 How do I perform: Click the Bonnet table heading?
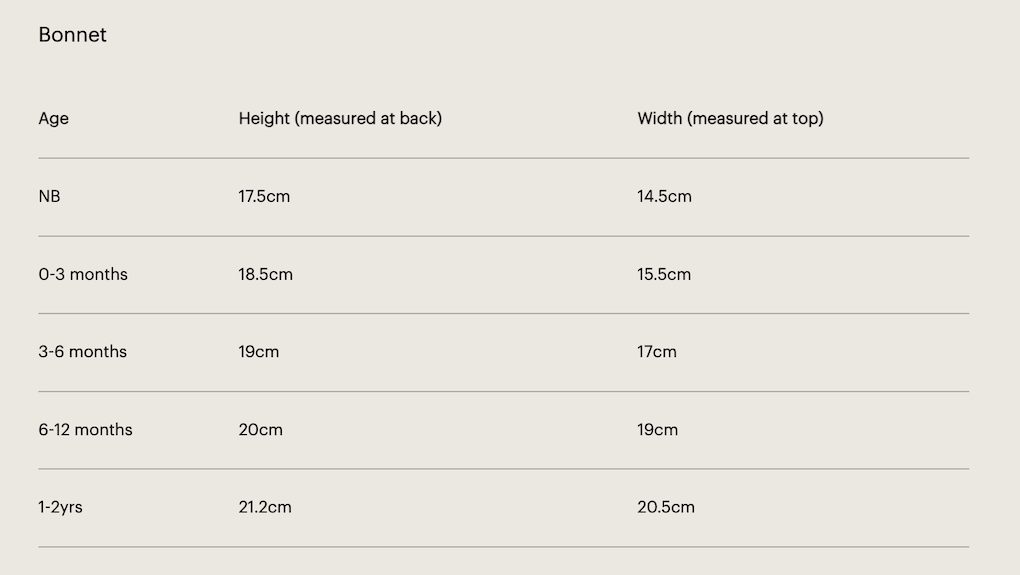point(72,35)
